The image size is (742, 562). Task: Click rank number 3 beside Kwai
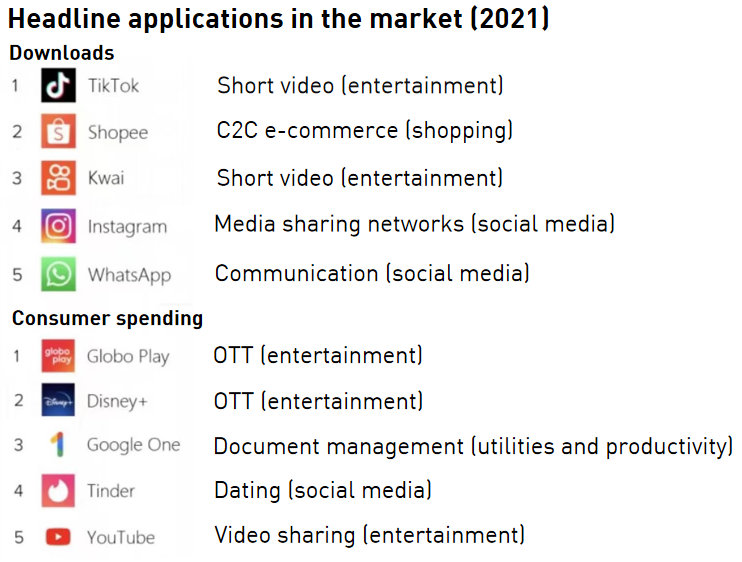(17, 178)
